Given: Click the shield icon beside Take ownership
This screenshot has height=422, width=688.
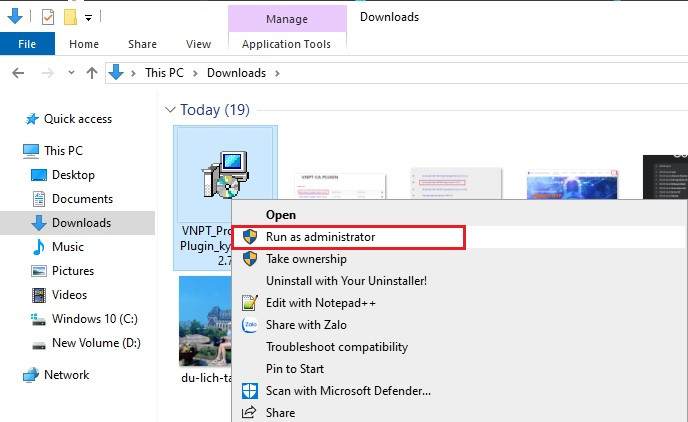Looking at the screenshot, I should (250, 259).
